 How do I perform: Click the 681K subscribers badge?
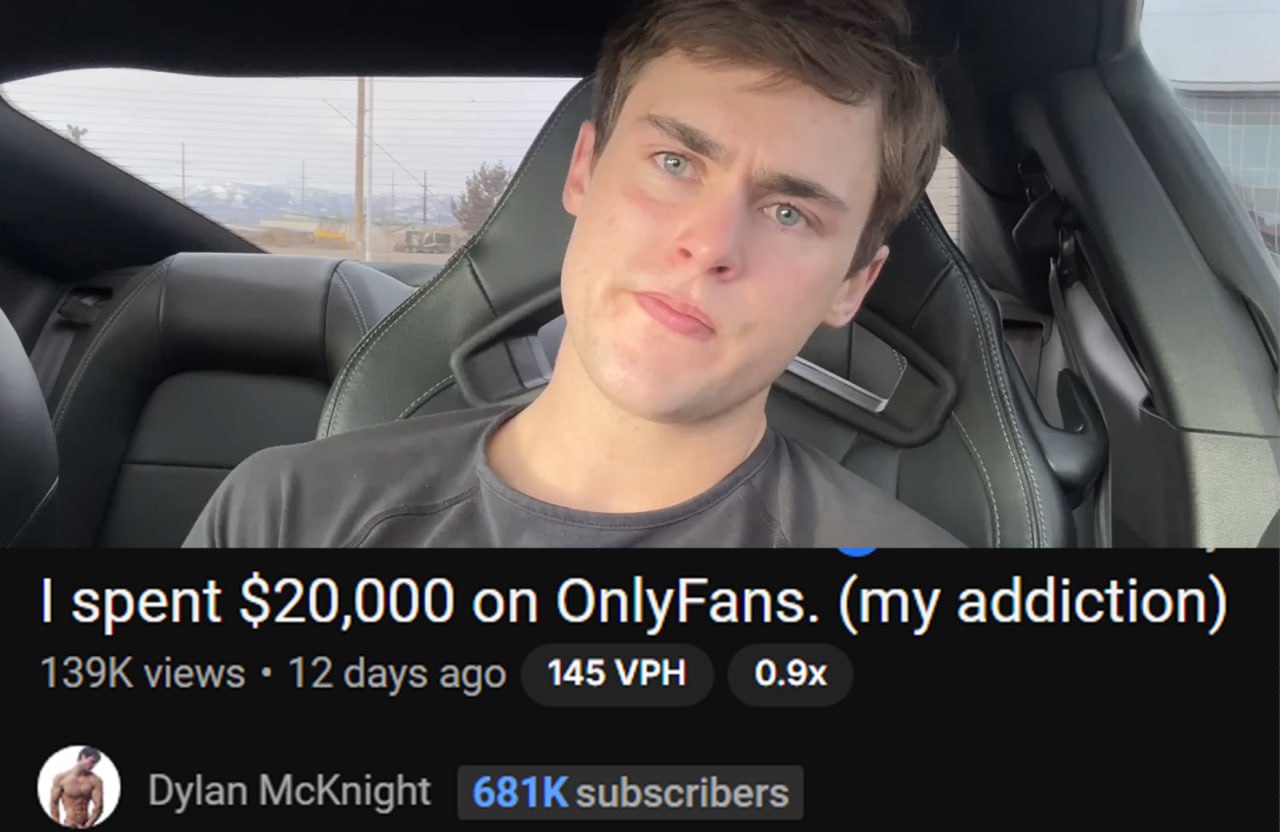point(630,793)
